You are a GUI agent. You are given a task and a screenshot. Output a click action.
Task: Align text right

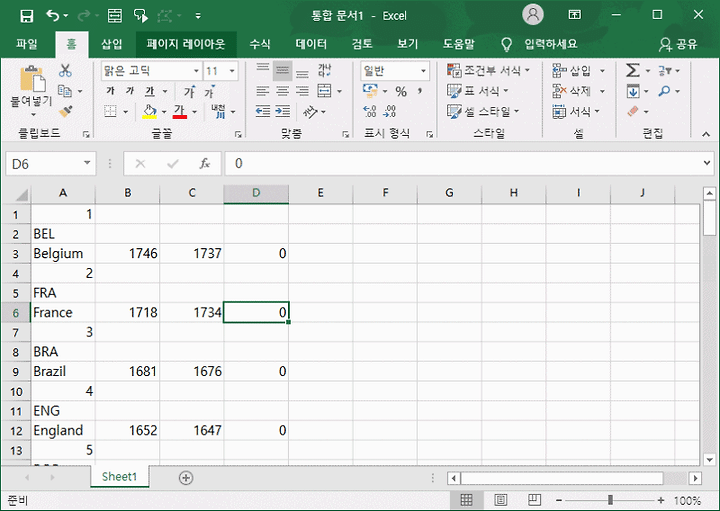[302, 91]
